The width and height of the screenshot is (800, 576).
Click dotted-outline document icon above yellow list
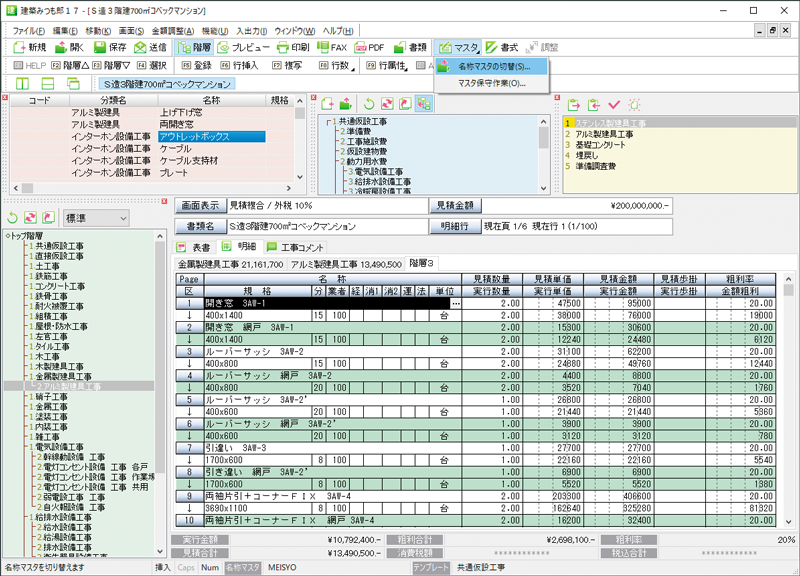tap(634, 105)
